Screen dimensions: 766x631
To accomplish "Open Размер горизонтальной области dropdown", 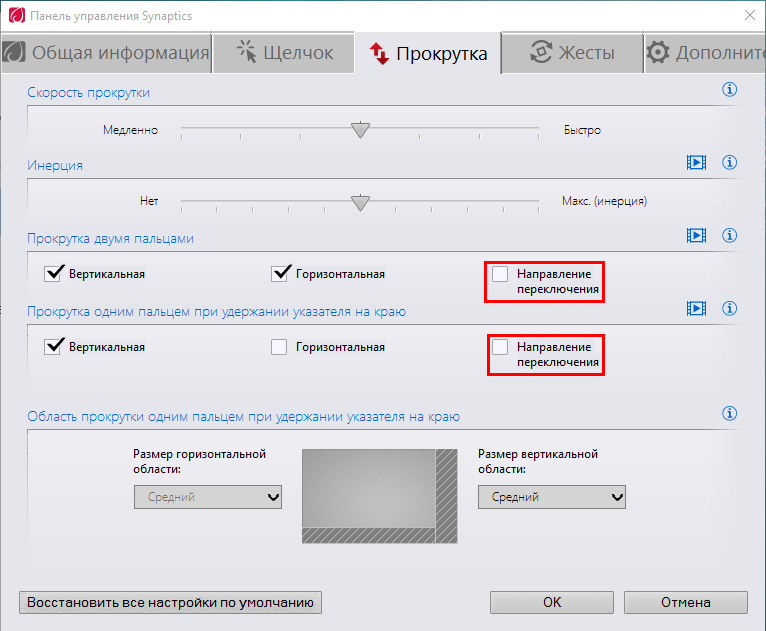I will point(208,497).
